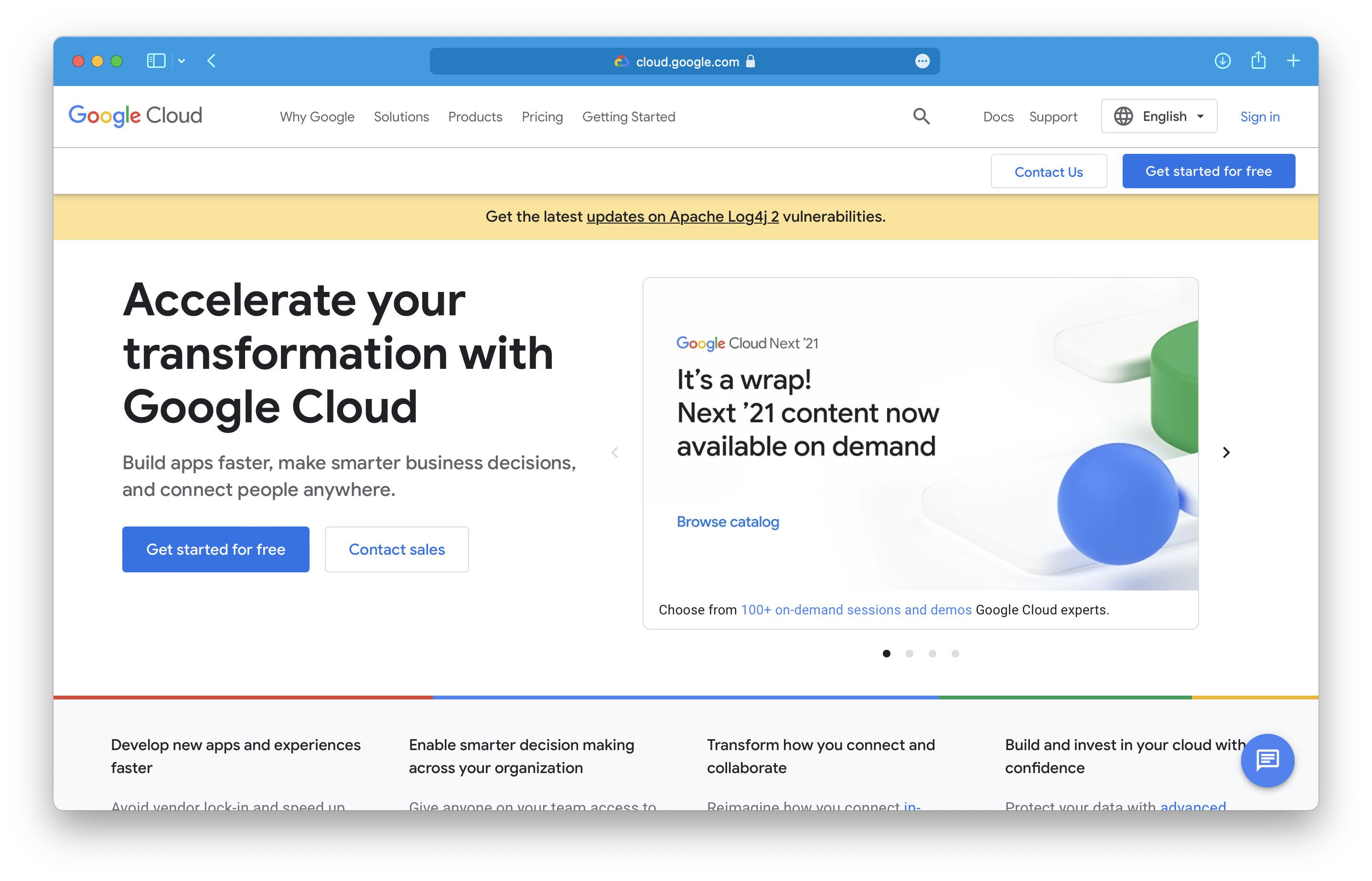The image size is (1372, 881).
Task: Select the third carousel dot
Action: tap(932, 653)
